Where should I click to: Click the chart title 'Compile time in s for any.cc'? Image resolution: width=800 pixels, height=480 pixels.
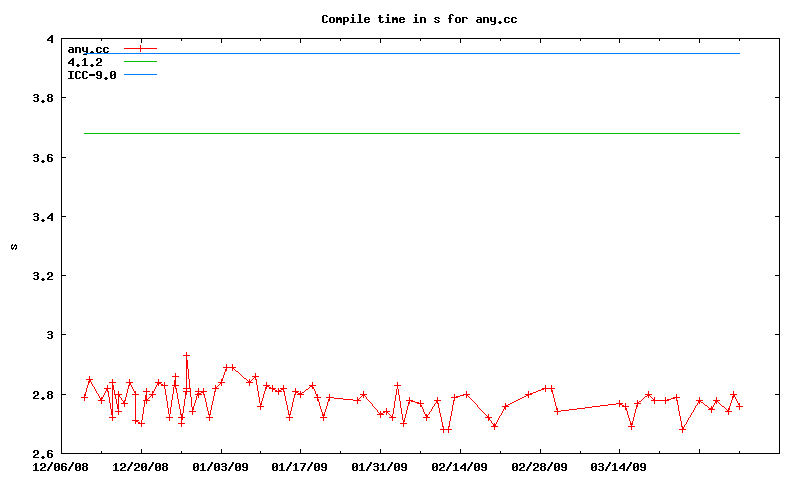coord(419,19)
